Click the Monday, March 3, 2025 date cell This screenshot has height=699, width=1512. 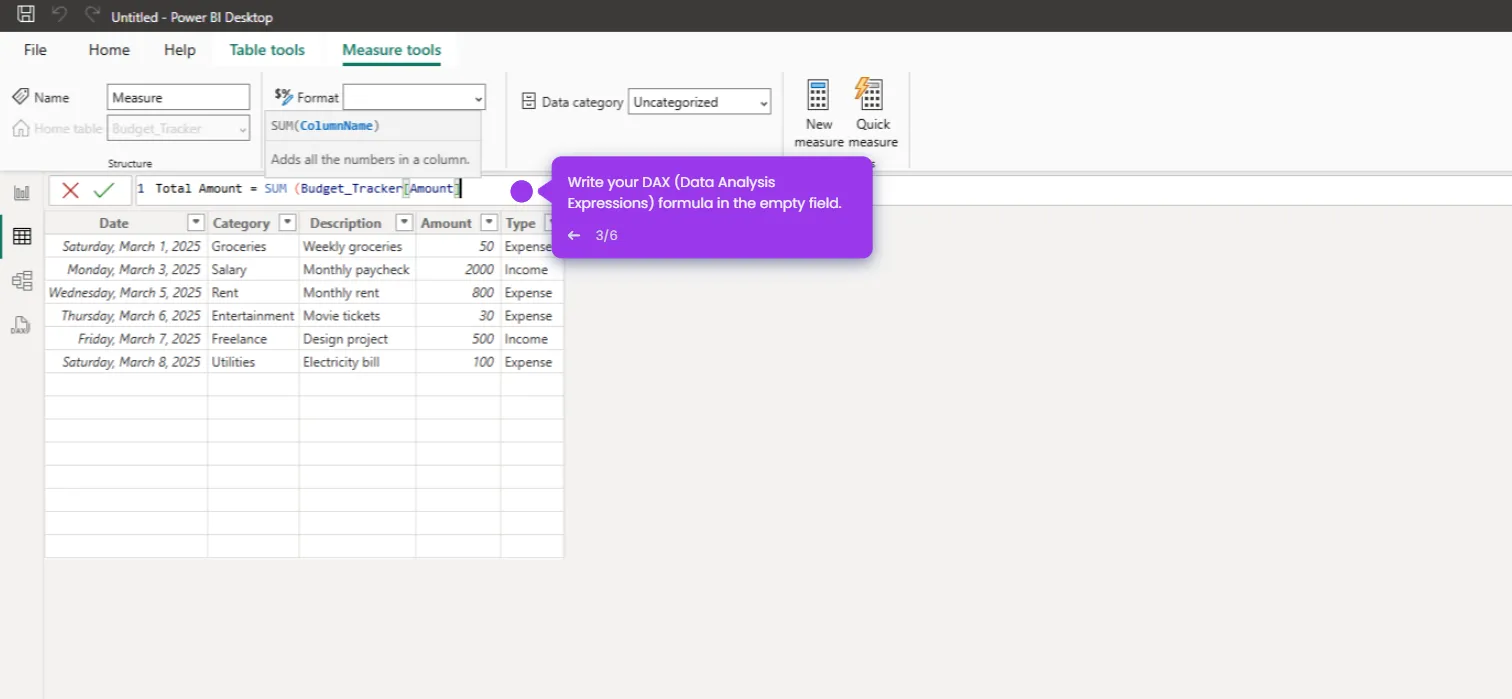click(x=126, y=269)
